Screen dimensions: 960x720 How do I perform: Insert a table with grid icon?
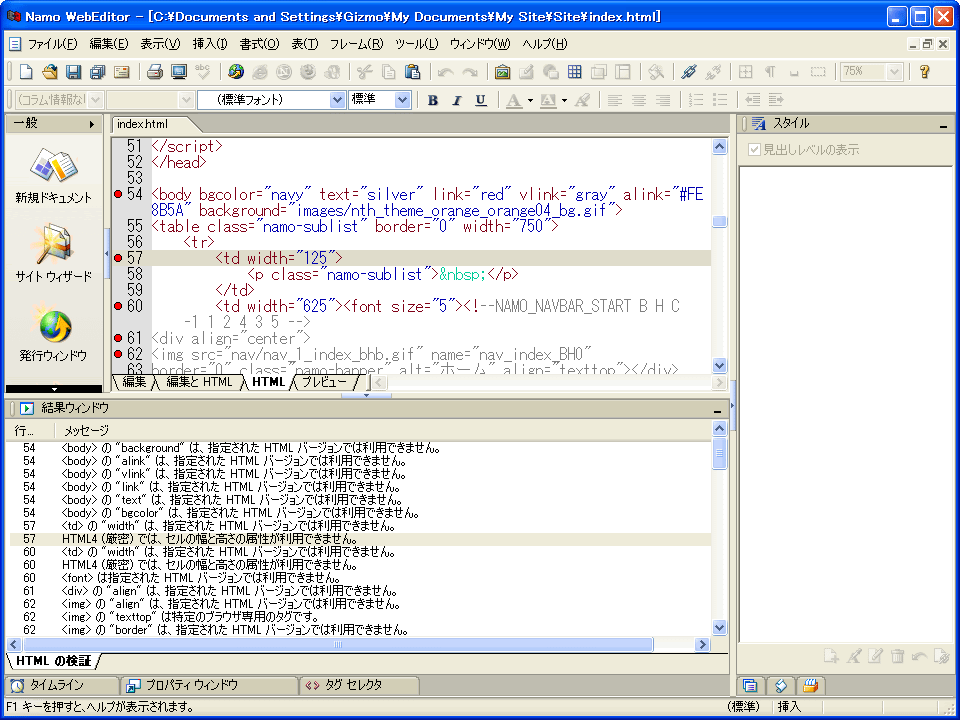pos(574,72)
